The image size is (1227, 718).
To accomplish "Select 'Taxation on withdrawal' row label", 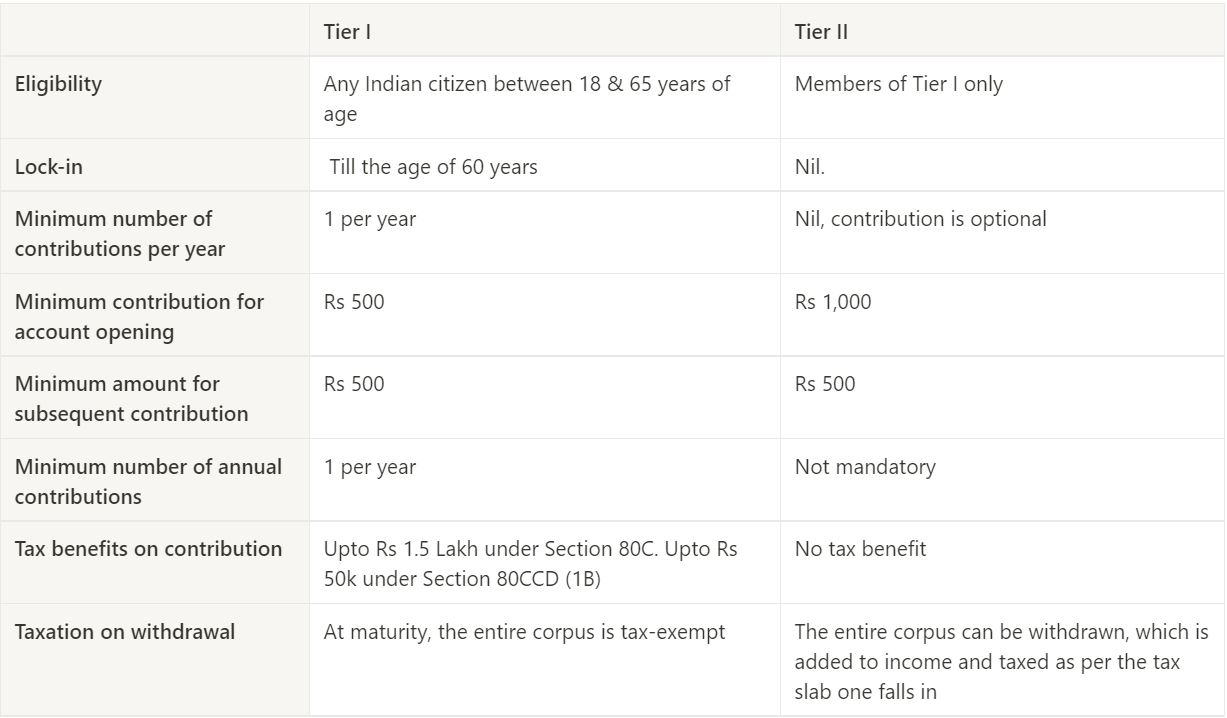I will click(125, 632).
